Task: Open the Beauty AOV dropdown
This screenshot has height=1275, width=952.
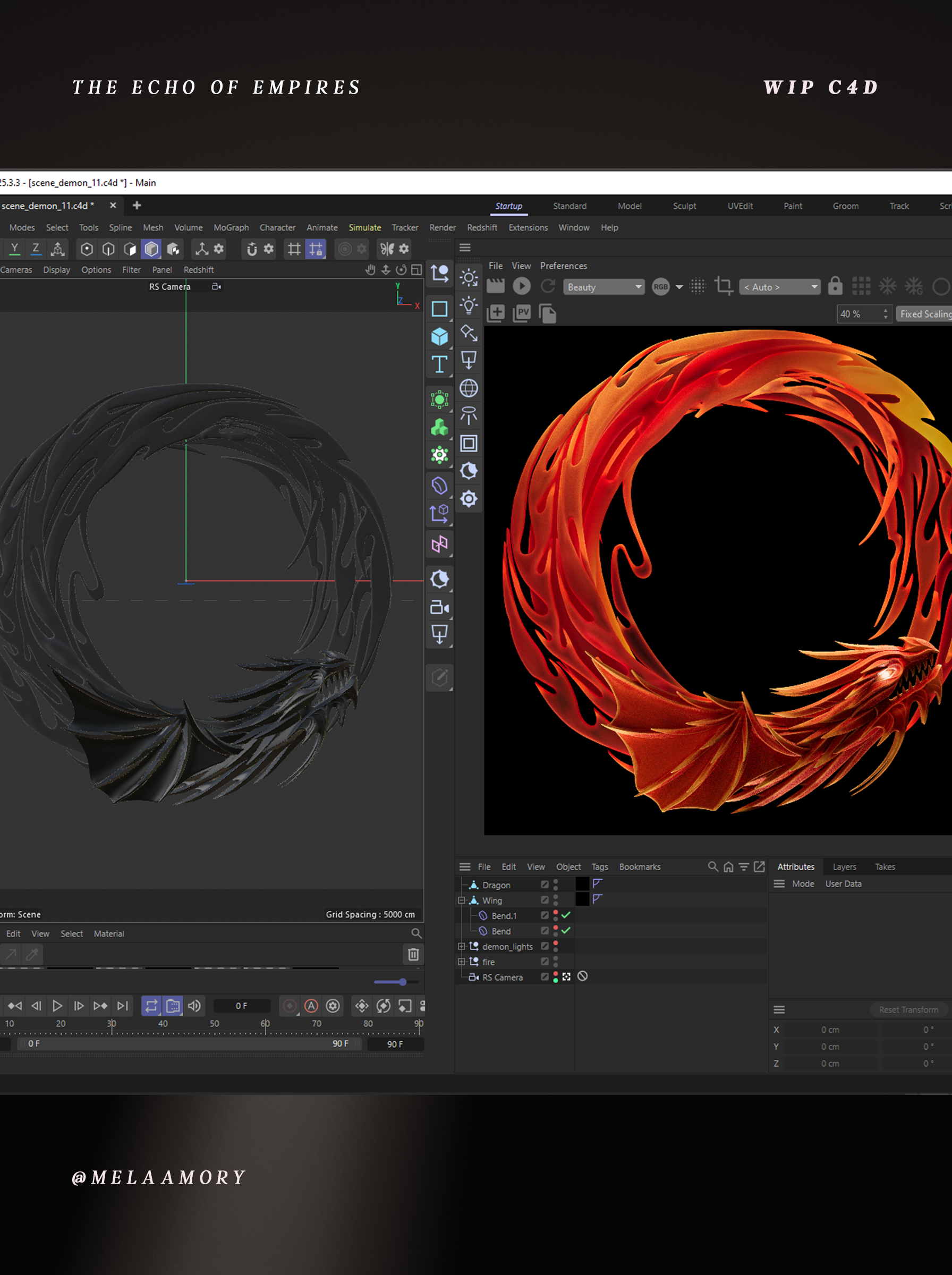Action: (x=603, y=287)
